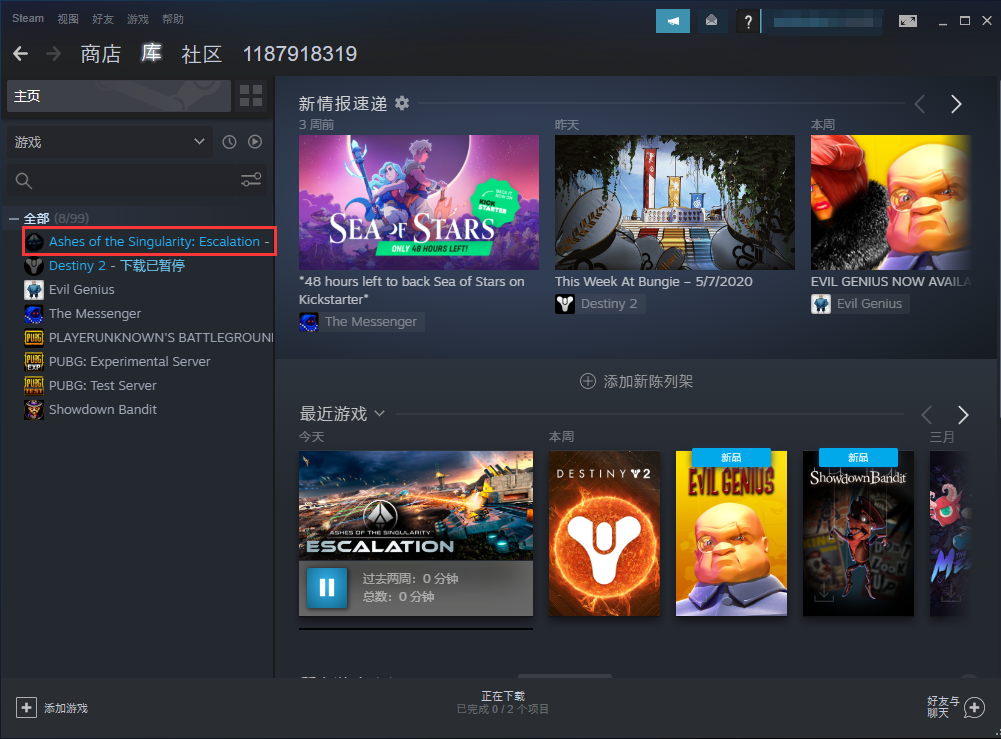Open the 好友 menu

tap(103, 19)
